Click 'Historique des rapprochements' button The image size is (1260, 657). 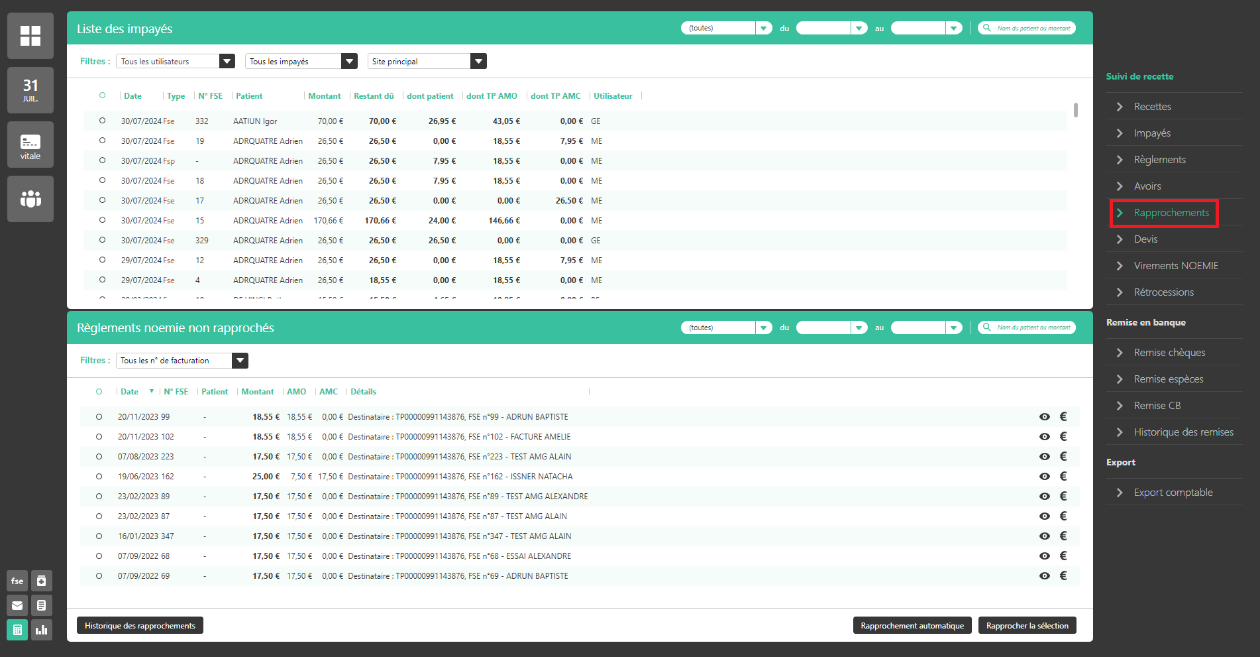coord(140,625)
